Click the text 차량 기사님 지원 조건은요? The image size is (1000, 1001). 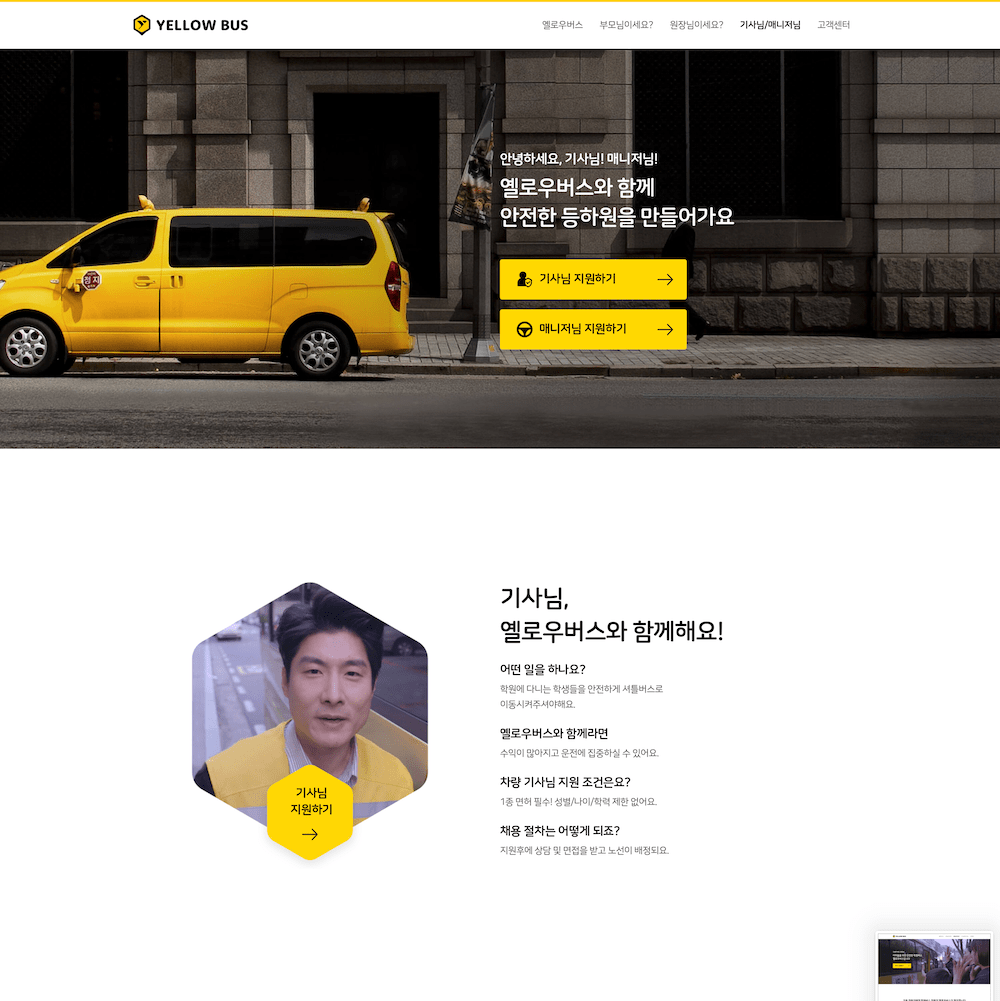click(565, 782)
